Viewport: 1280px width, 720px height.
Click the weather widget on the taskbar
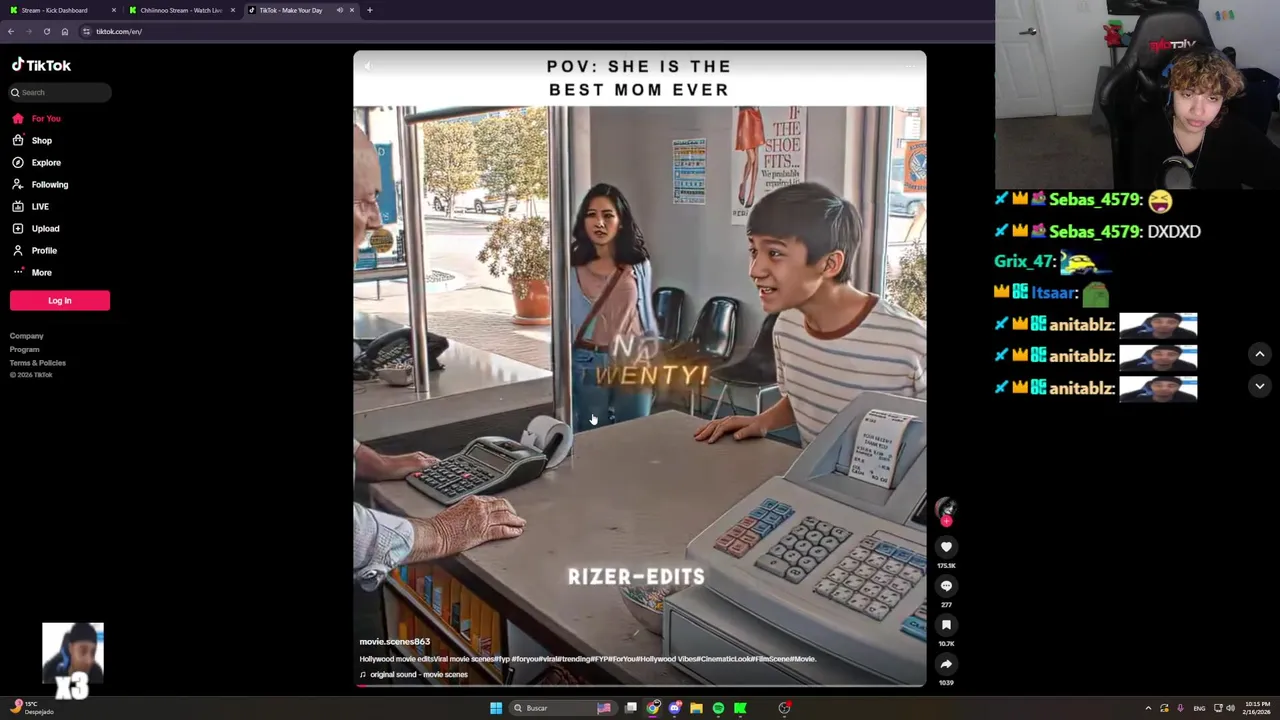coord(30,708)
